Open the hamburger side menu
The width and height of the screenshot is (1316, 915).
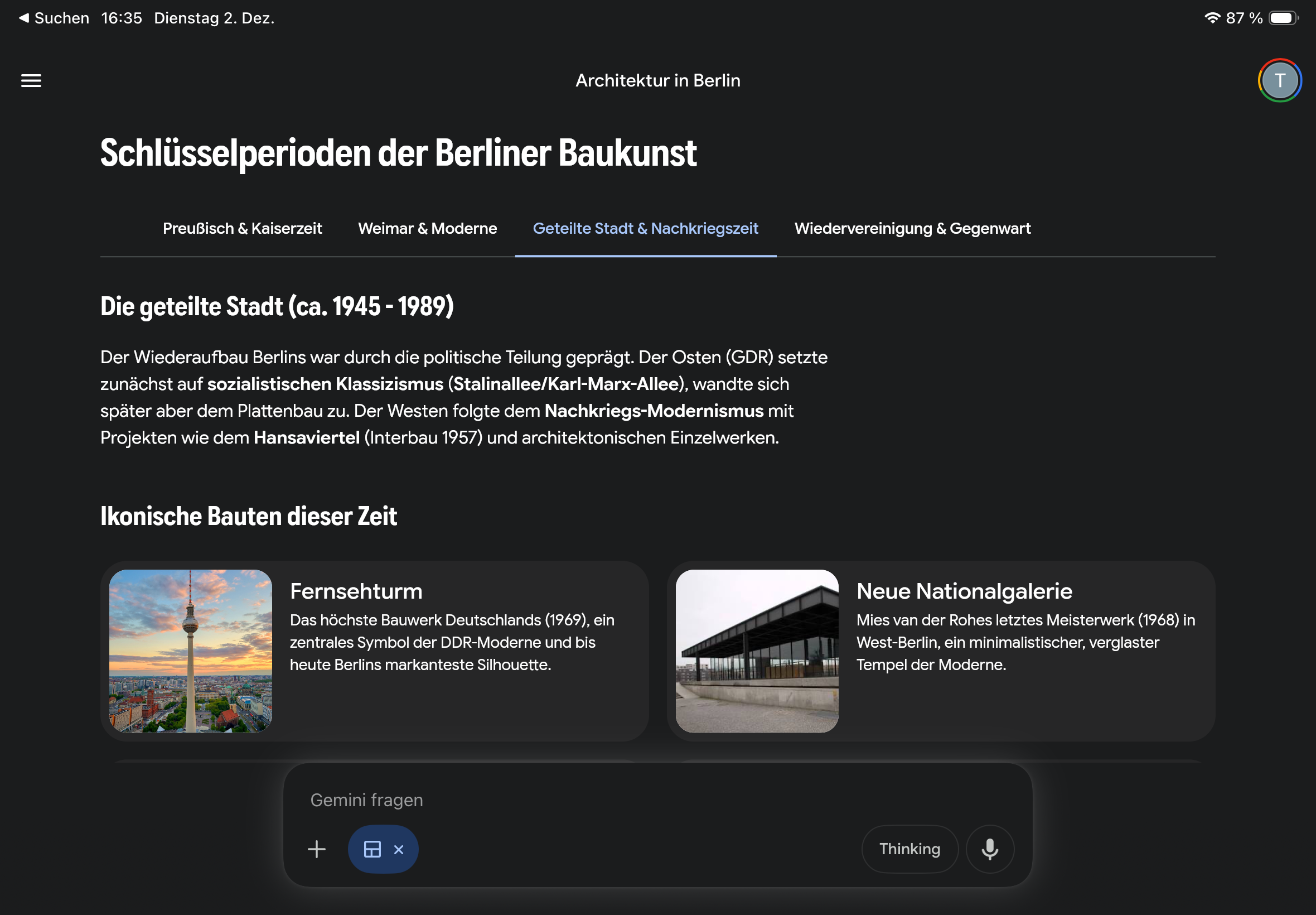coord(31,81)
